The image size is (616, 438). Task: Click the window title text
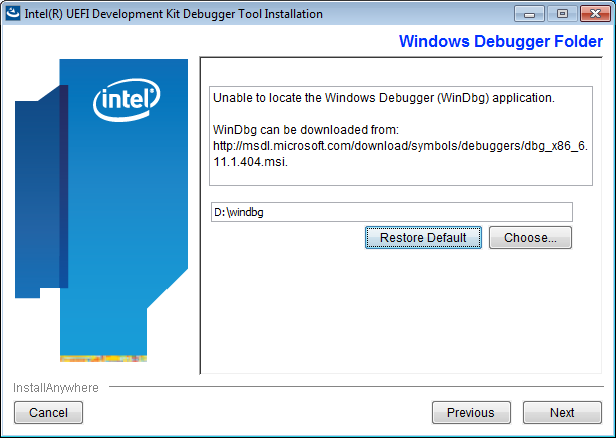173,14
